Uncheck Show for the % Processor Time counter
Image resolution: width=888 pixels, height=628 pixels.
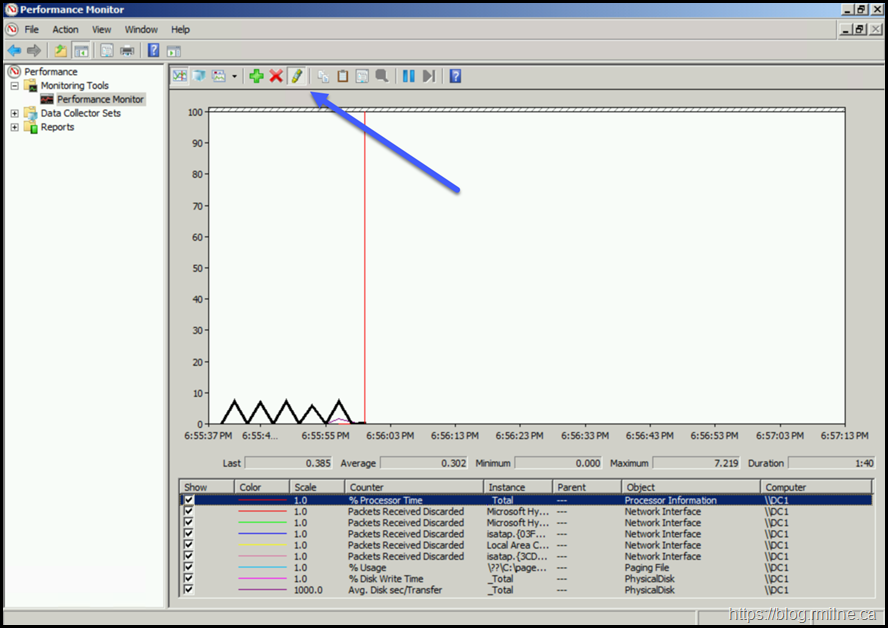tap(189, 500)
